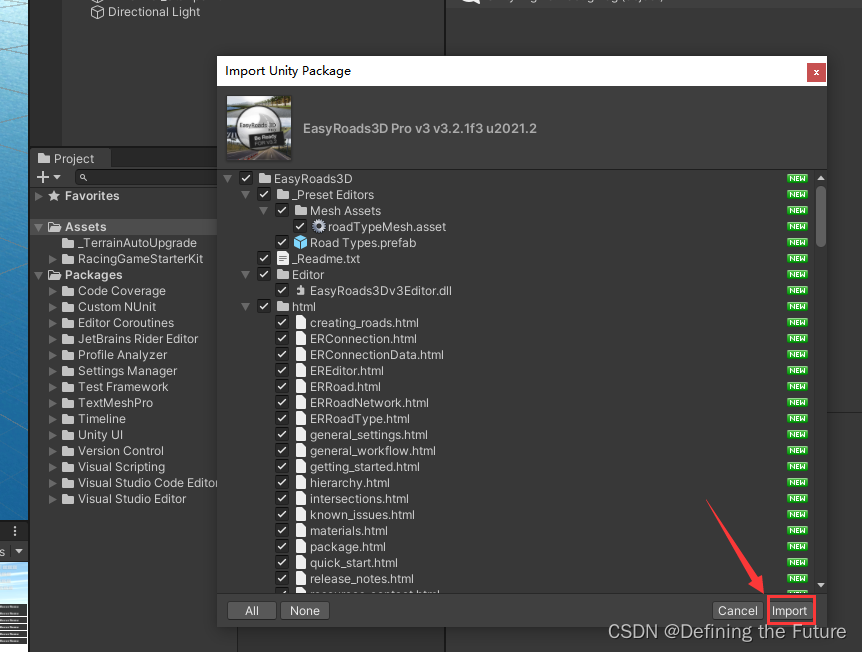Select the Project tab
862x652 pixels.
(71, 158)
